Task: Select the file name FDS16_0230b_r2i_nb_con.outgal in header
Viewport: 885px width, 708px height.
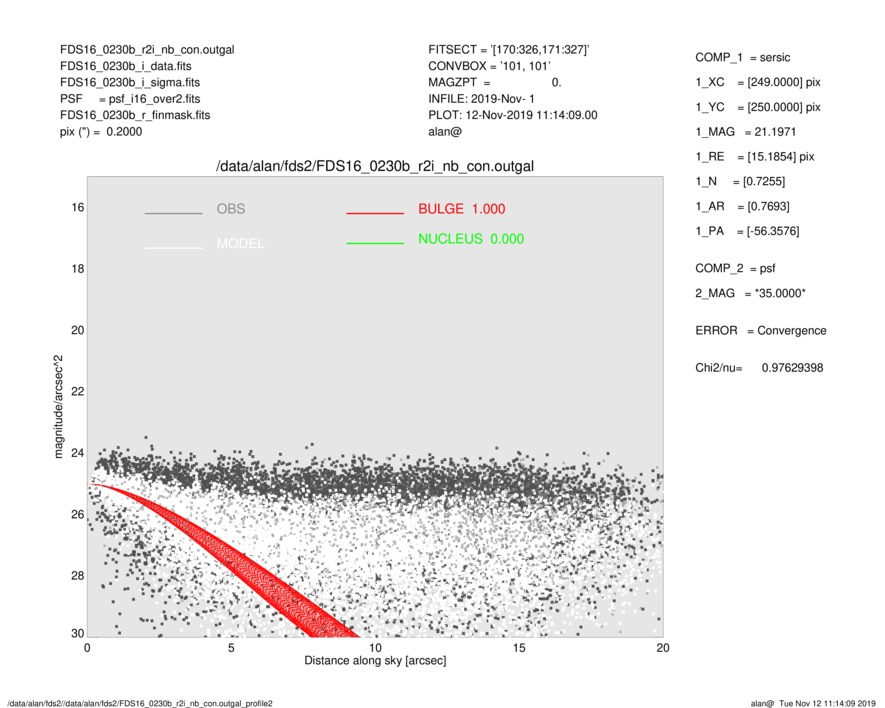Action: click(147, 50)
